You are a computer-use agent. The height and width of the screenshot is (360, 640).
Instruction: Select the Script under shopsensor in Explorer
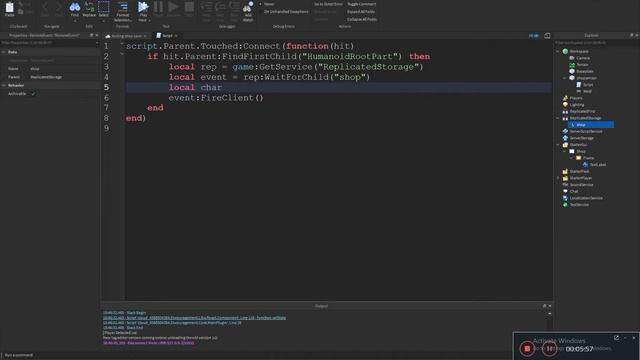588,84
